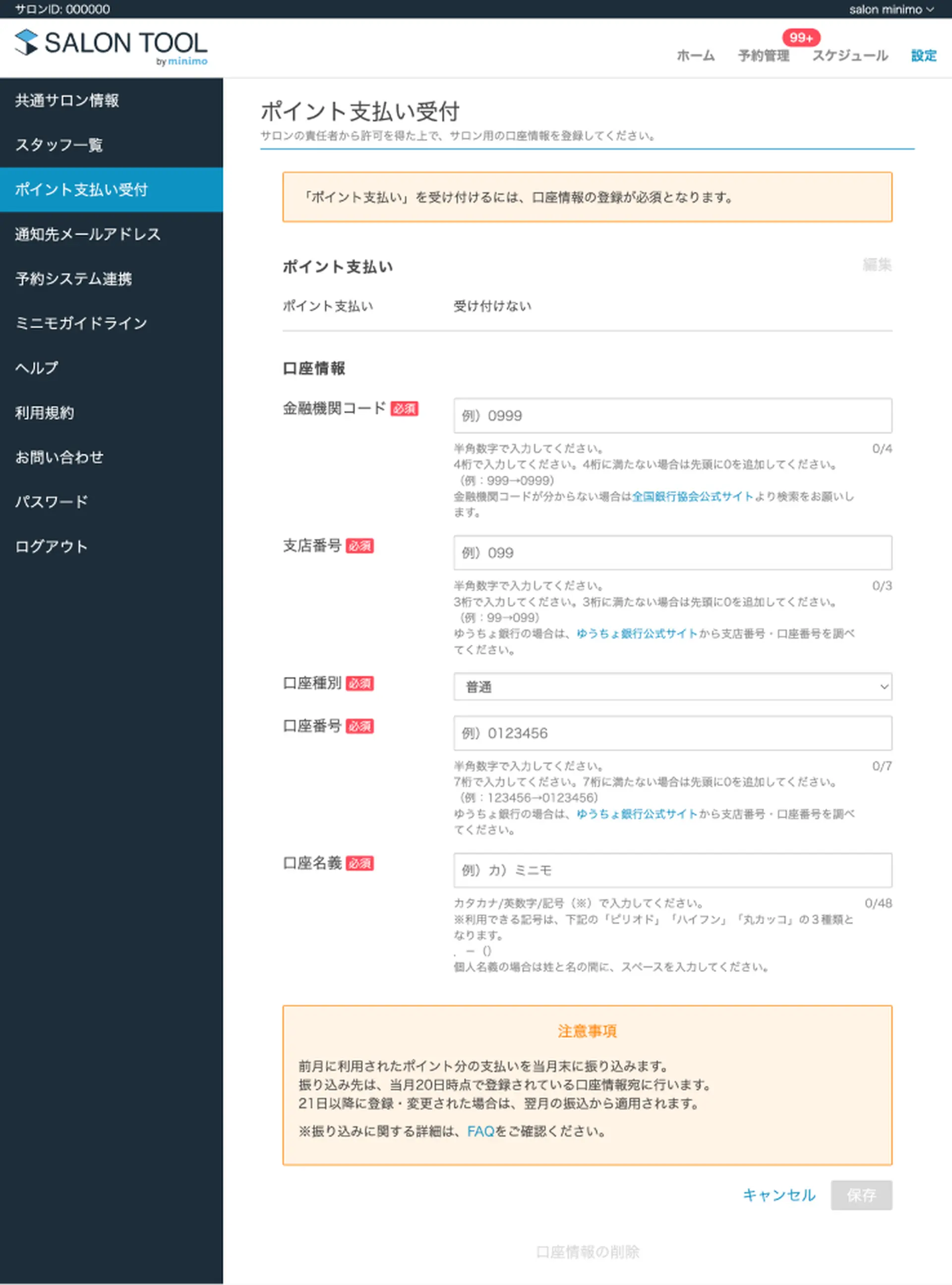Screen dimensions: 952x1285
Task: Open 通知先メールアドレス settings
Action: click(x=88, y=235)
